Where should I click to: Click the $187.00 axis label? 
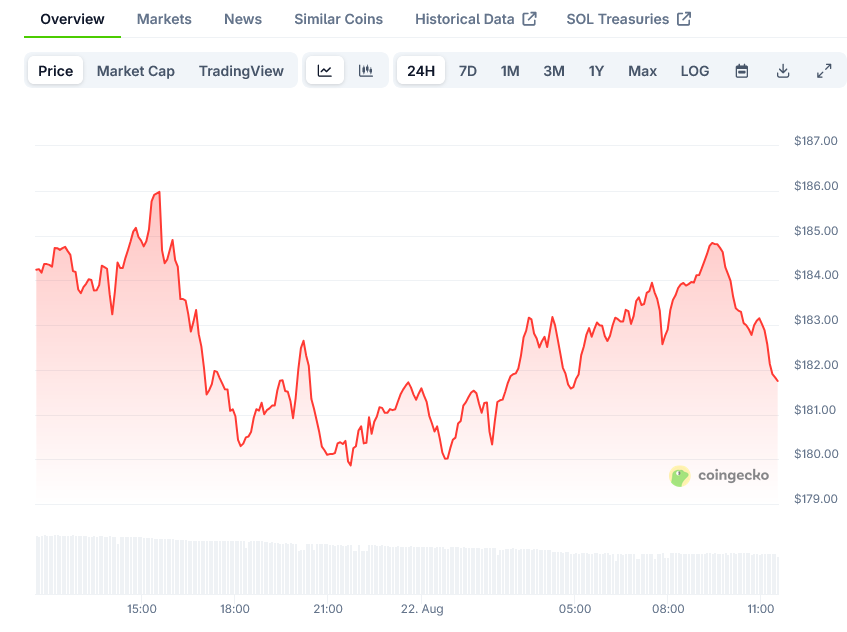point(816,141)
